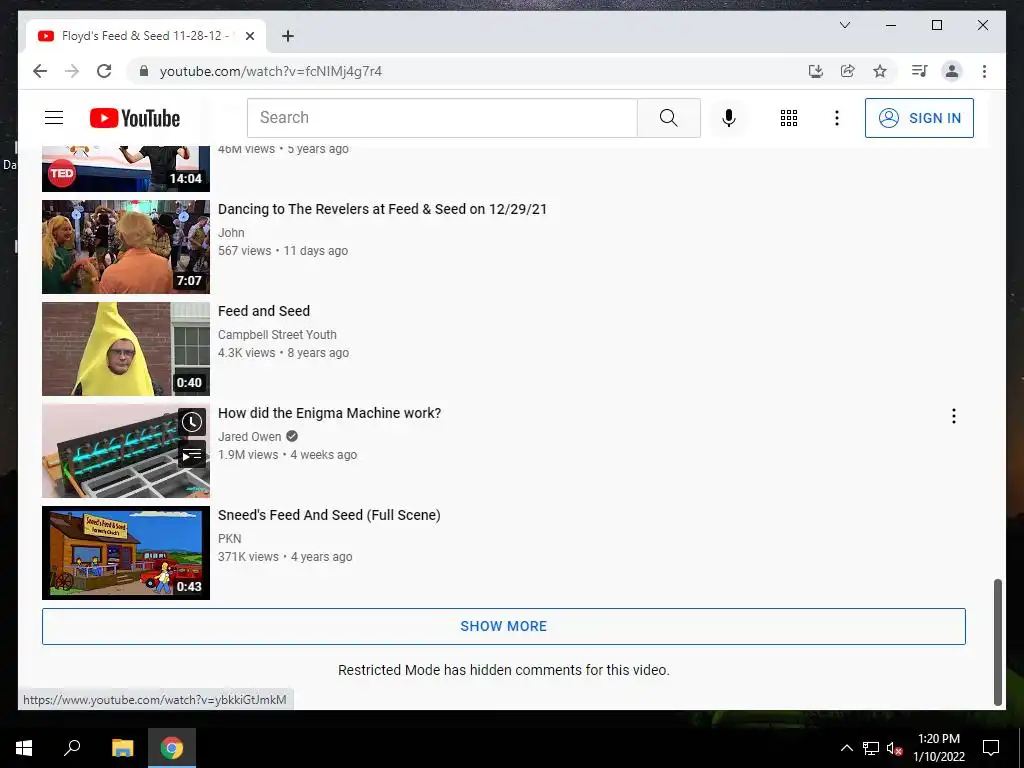Open the Chrome profile avatar
Viewport: 1024px width, 768px height.
(952, 71)
